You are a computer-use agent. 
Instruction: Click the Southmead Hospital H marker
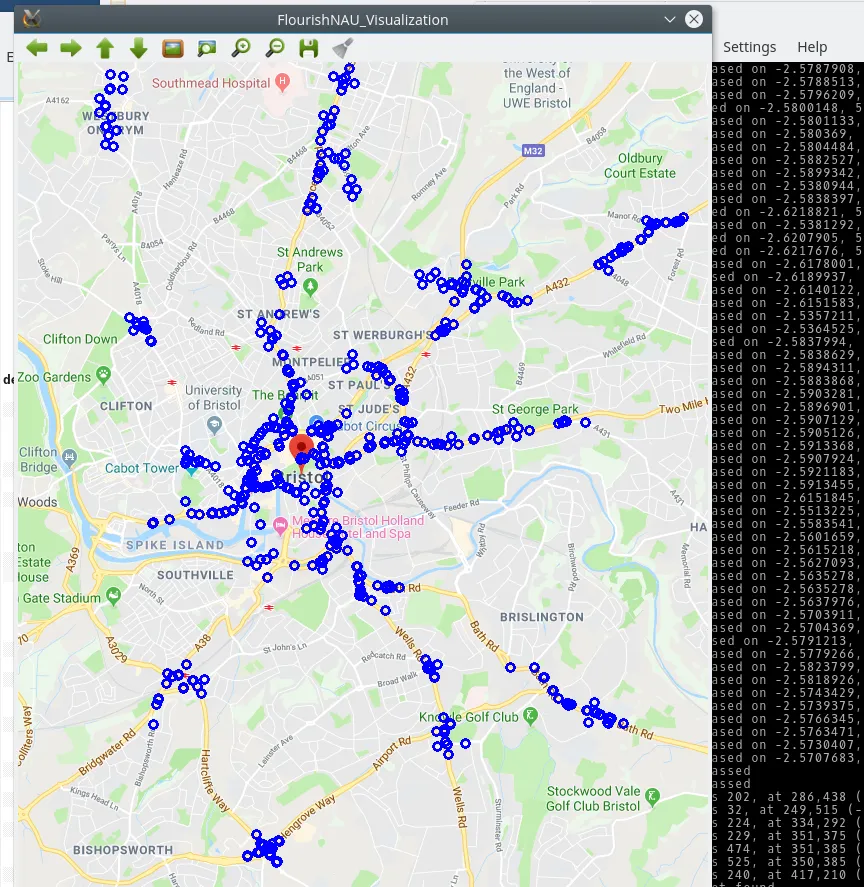click(282, 82)
